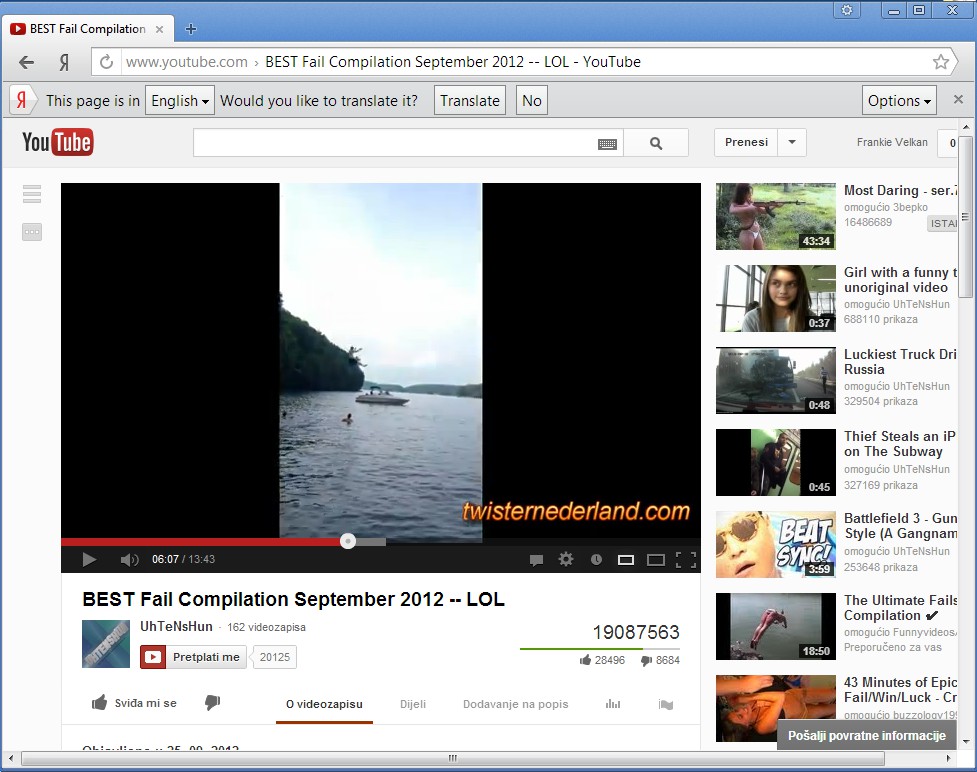Submit search with the magnifier button
The width and height of the screenshot is (977, 772).
655,143
